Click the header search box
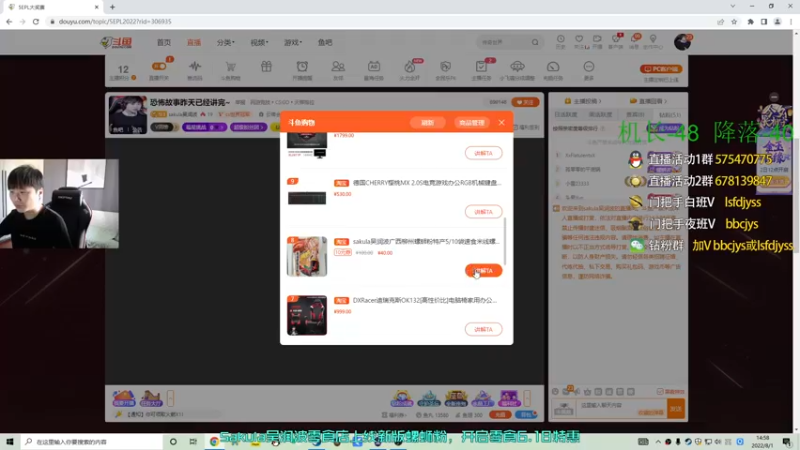 click(508, 42)
